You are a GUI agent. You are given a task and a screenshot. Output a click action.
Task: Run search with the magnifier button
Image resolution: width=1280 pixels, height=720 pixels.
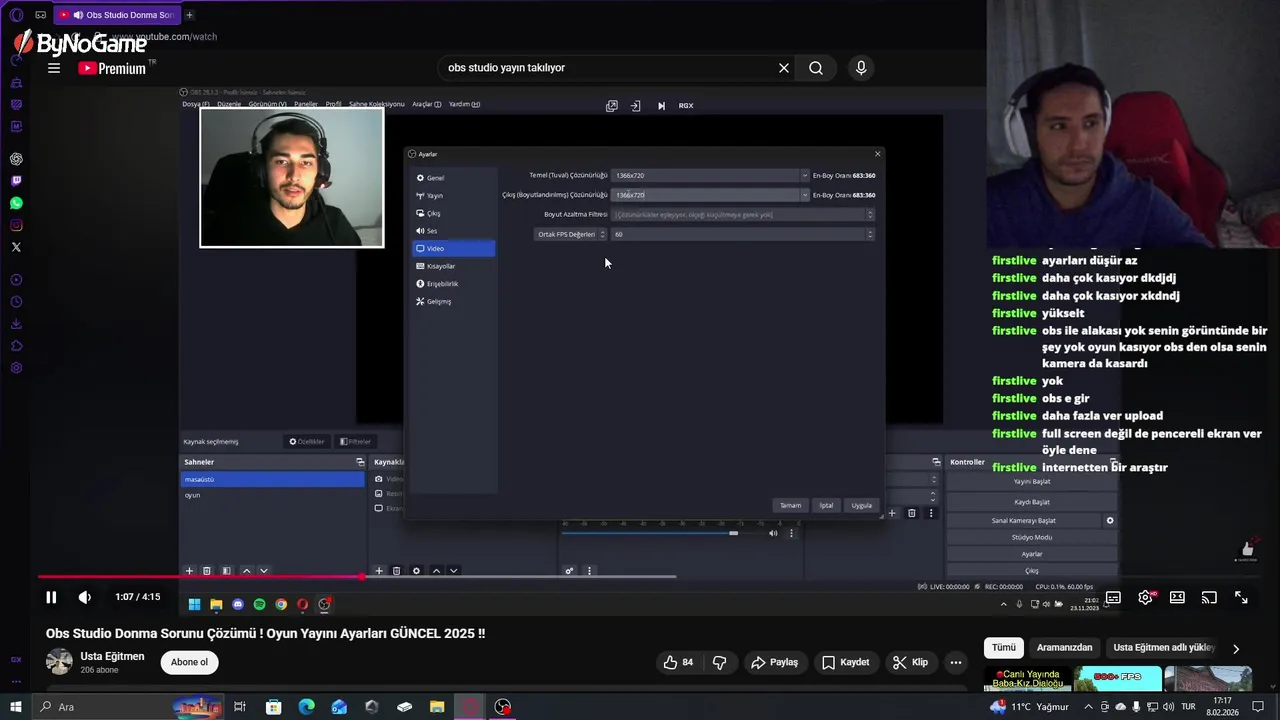click(816, 68)
